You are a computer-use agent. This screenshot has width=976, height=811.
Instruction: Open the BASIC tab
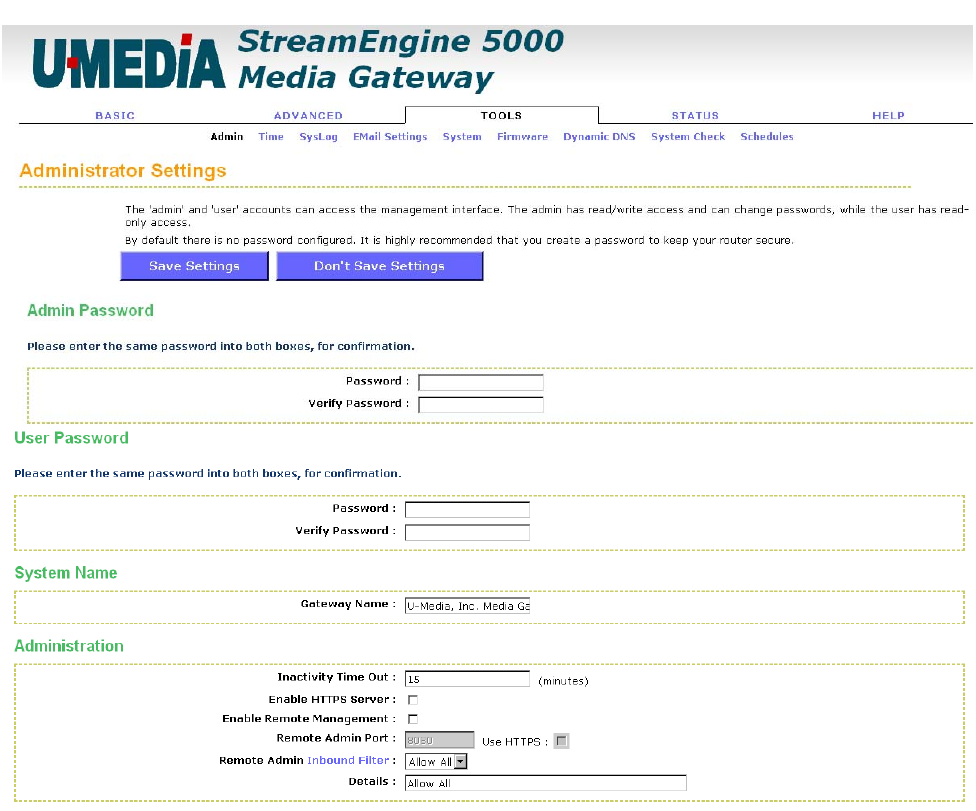coord(115,115)
